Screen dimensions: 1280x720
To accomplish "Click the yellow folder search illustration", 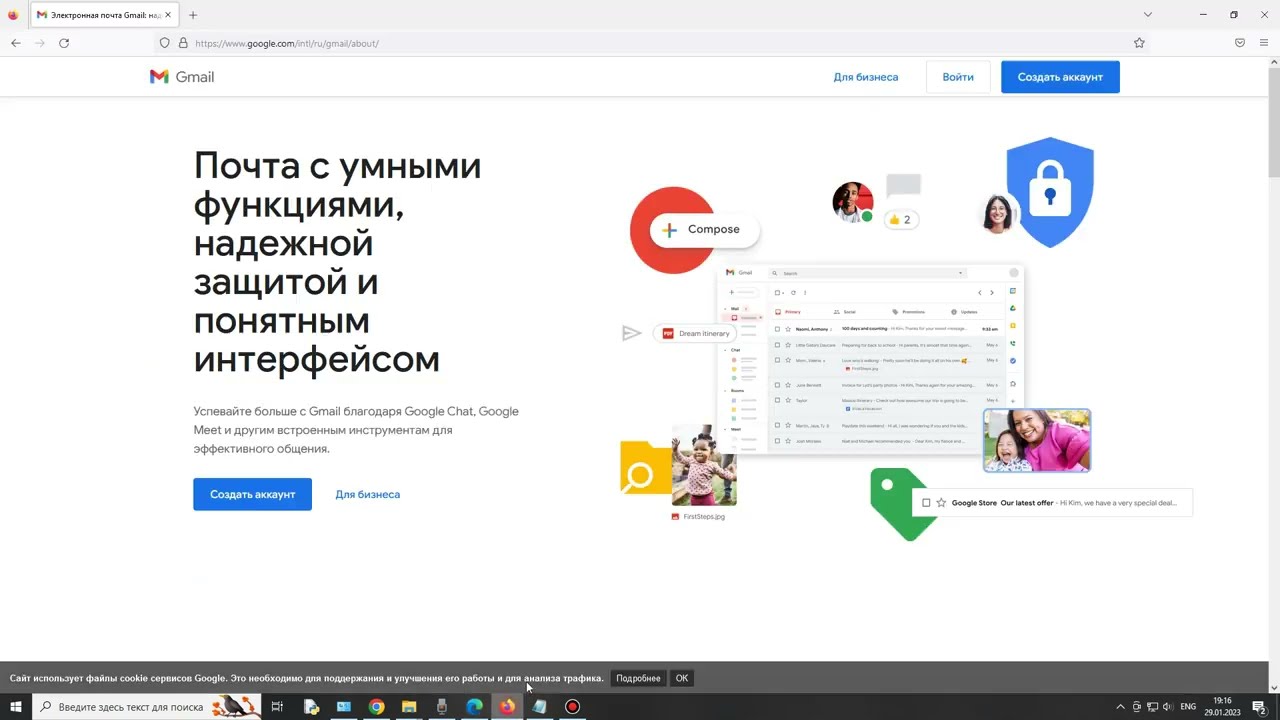I will click(646, 468).
